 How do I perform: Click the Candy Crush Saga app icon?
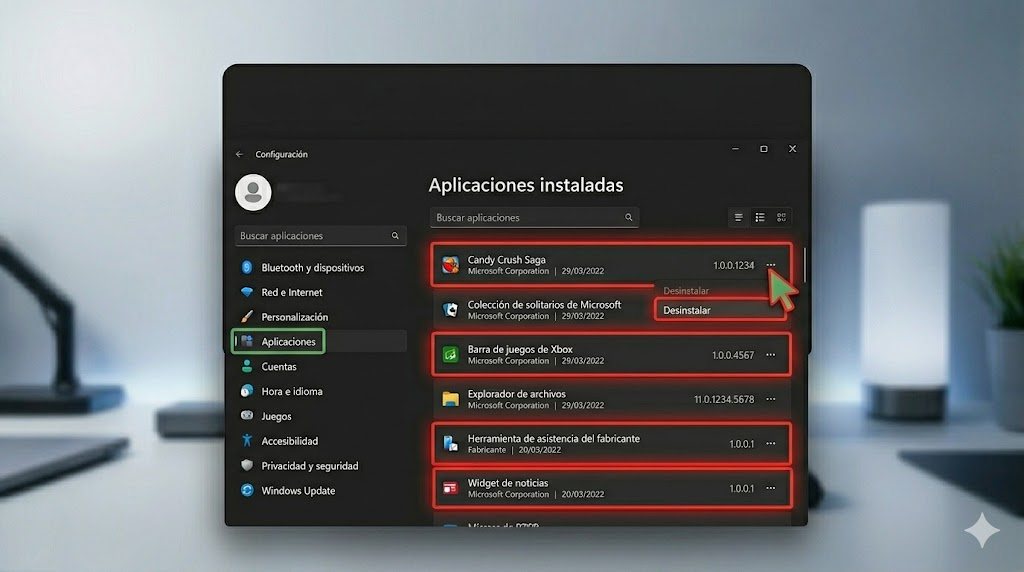[451, 265]
